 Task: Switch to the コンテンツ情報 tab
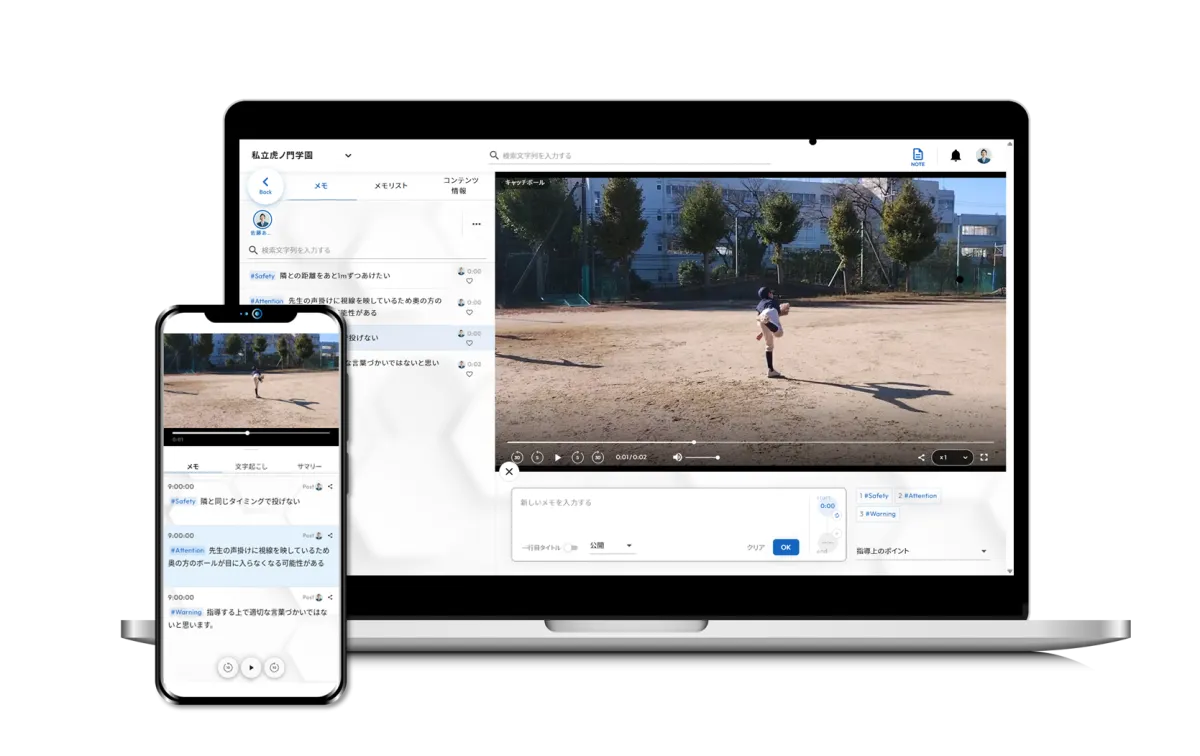click(x=459, y=185)
